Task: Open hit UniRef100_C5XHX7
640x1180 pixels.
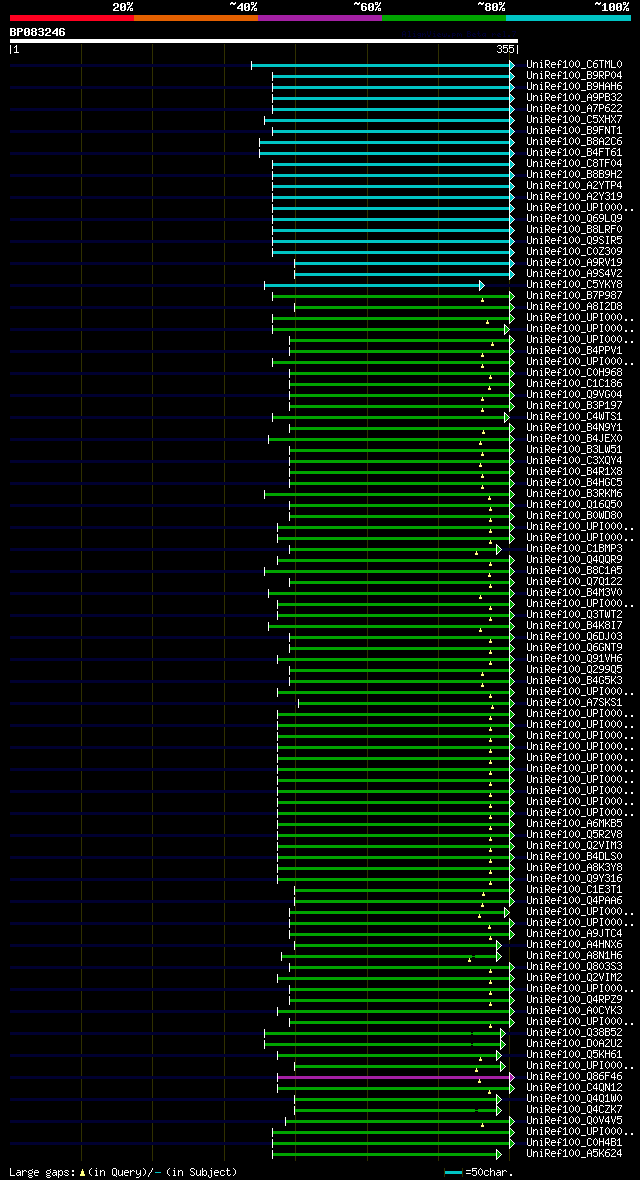Action: 574,120
